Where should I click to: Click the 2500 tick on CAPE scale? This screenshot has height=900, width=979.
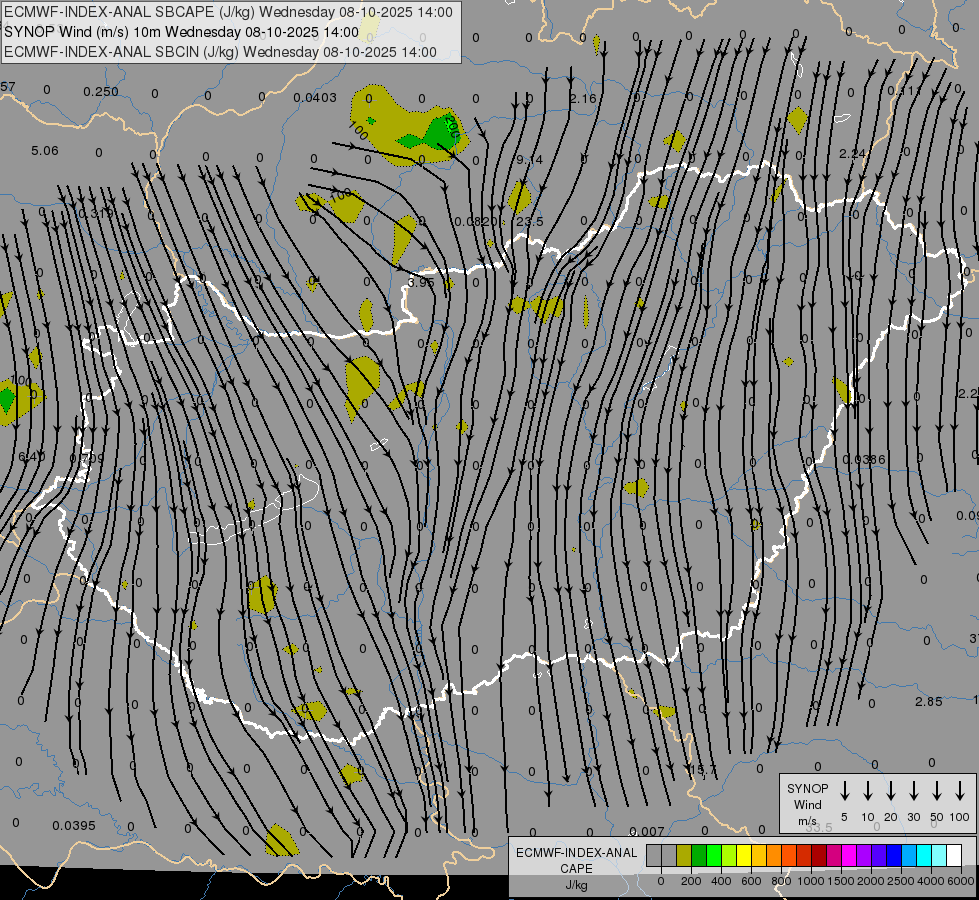[x=901, y=881]
